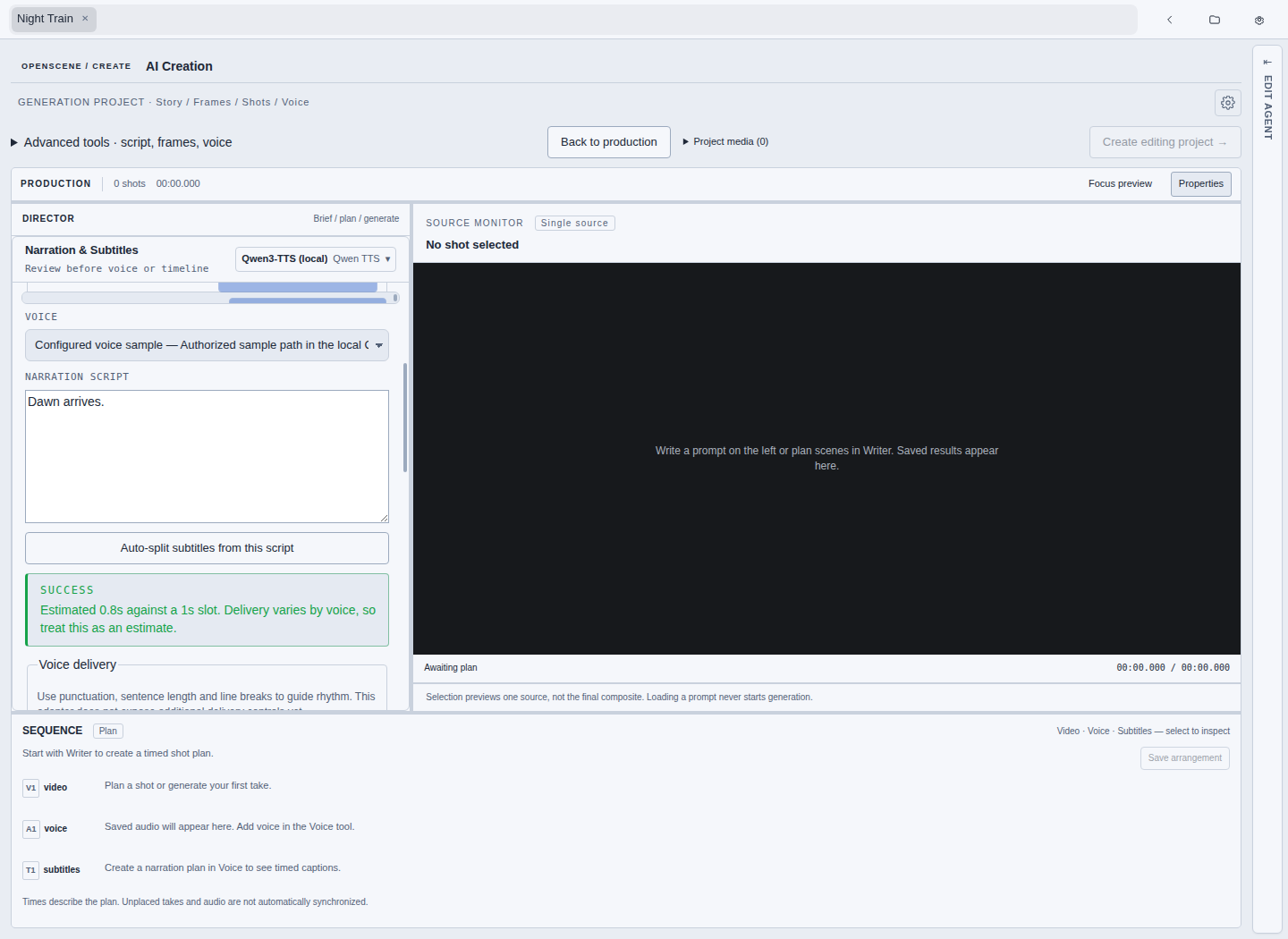Click the Plan badge next to Sequence

[108, 732]
